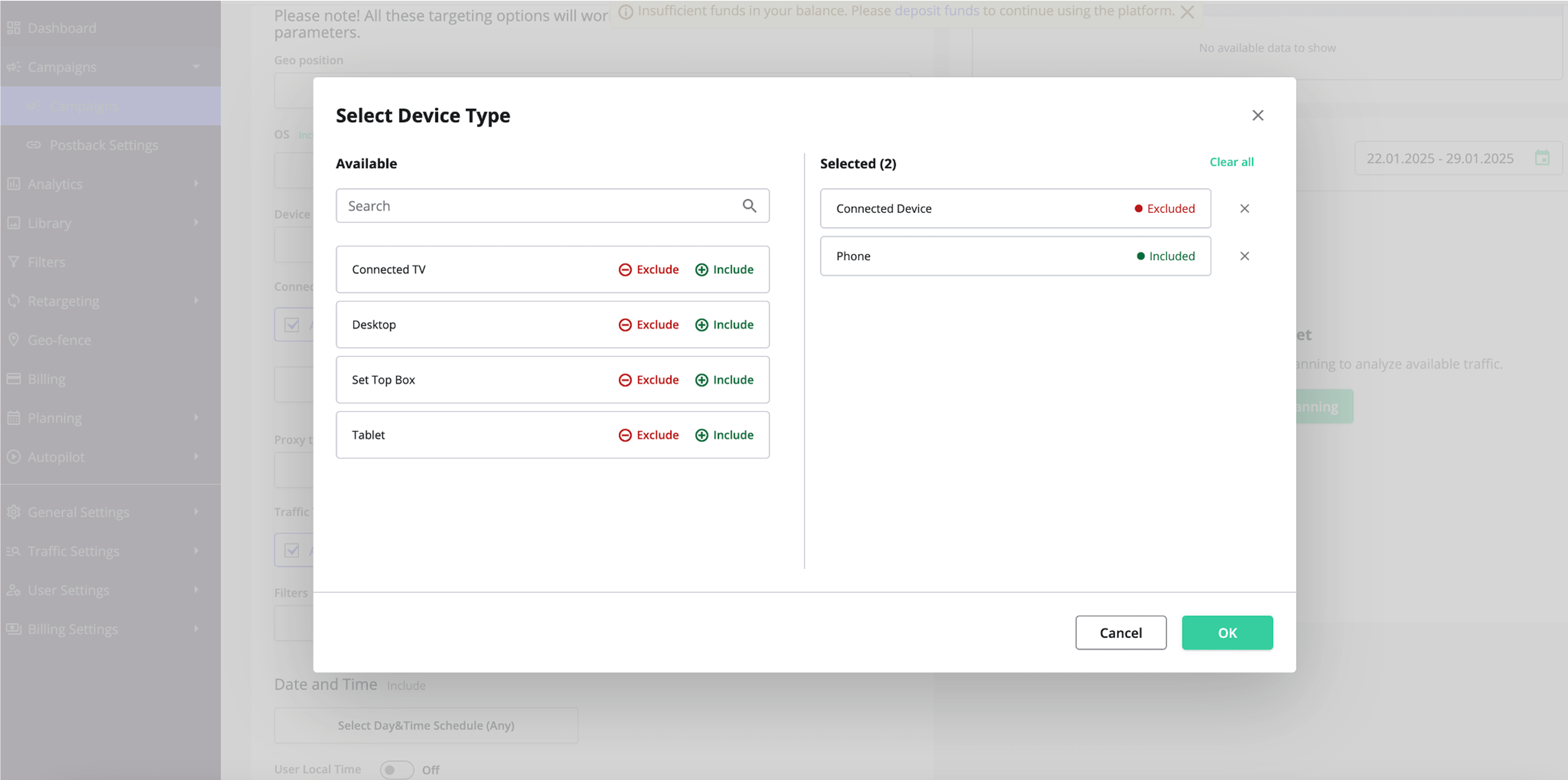Click the search magnifier icon
This screenshot has height=780, width=1568.
(749, 206)
